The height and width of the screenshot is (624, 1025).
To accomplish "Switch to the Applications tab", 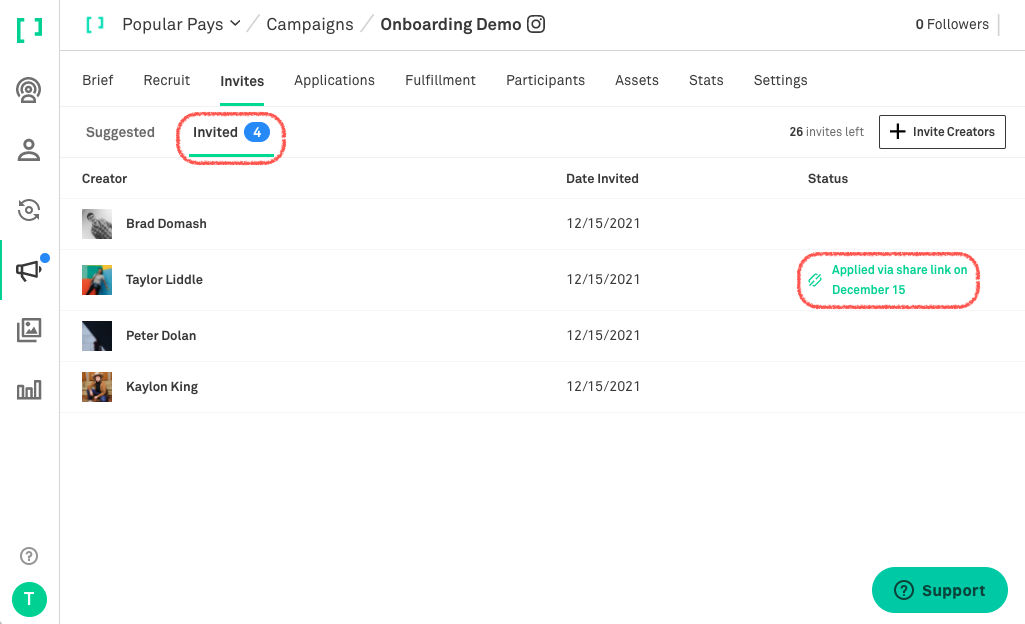I will 334,80.
